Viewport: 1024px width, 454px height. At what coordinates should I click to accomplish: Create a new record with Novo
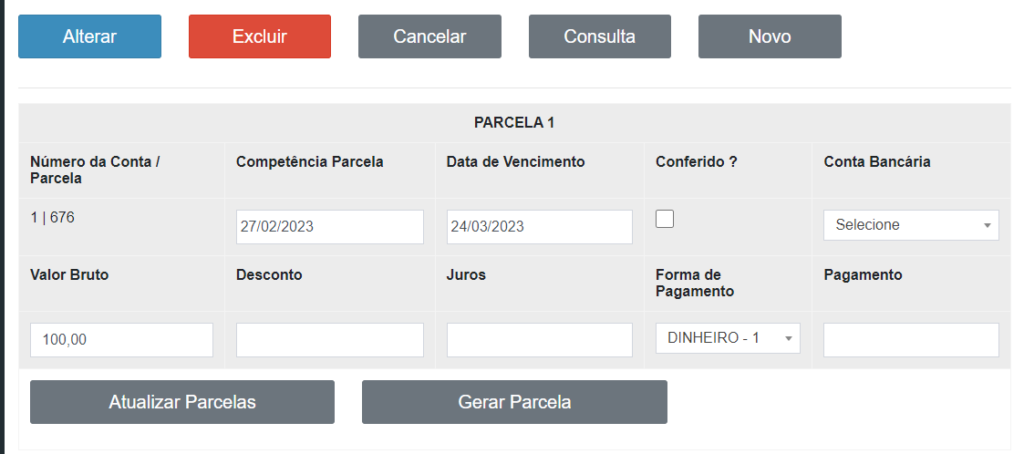(x=770, y=37)
